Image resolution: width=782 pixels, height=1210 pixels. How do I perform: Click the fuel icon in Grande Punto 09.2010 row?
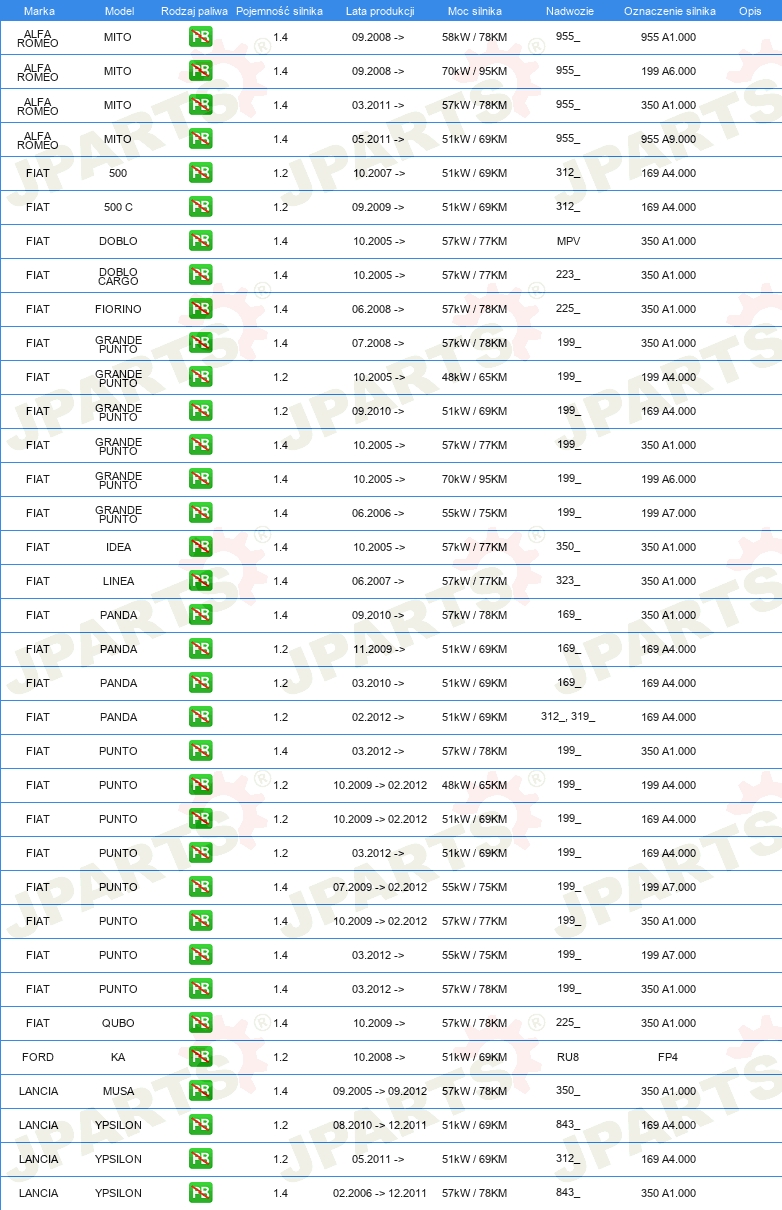click(x=200, y=411)
